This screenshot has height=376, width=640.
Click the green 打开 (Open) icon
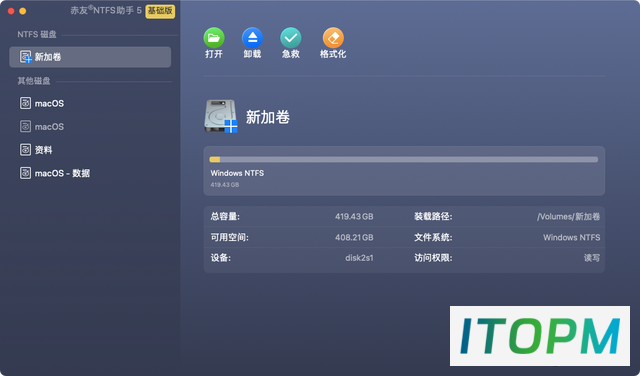(214, 38)
